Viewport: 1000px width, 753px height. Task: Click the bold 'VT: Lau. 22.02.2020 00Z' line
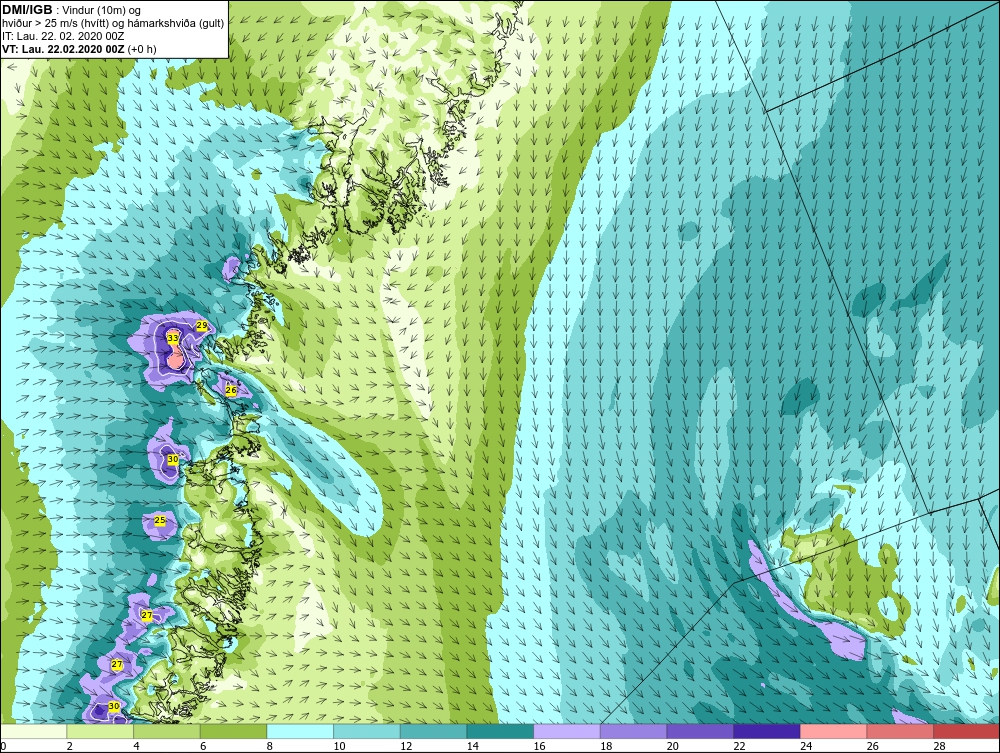[79, 48]
